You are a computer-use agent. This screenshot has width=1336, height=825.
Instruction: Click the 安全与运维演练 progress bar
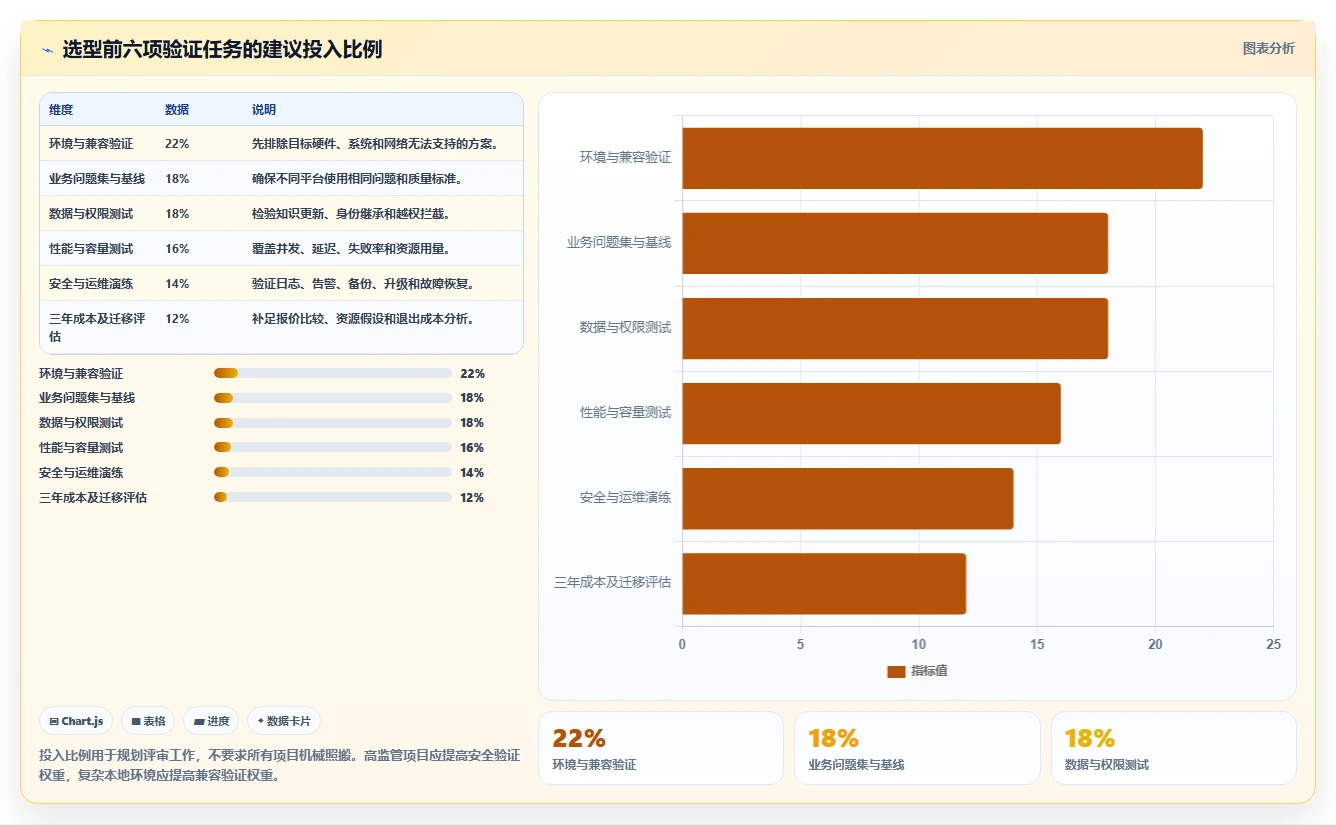333,472
